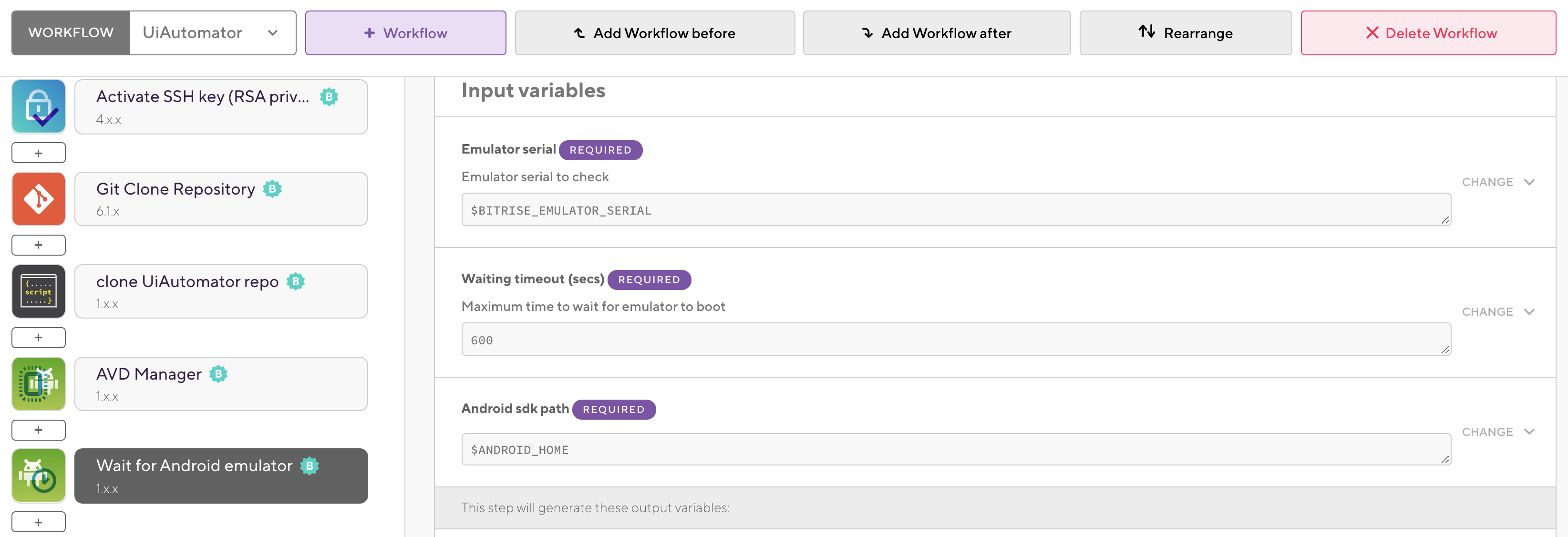The width and height of the screenshot is (1568, 537).
Task: Click the script step icon
Action: [x=38, y=291]
